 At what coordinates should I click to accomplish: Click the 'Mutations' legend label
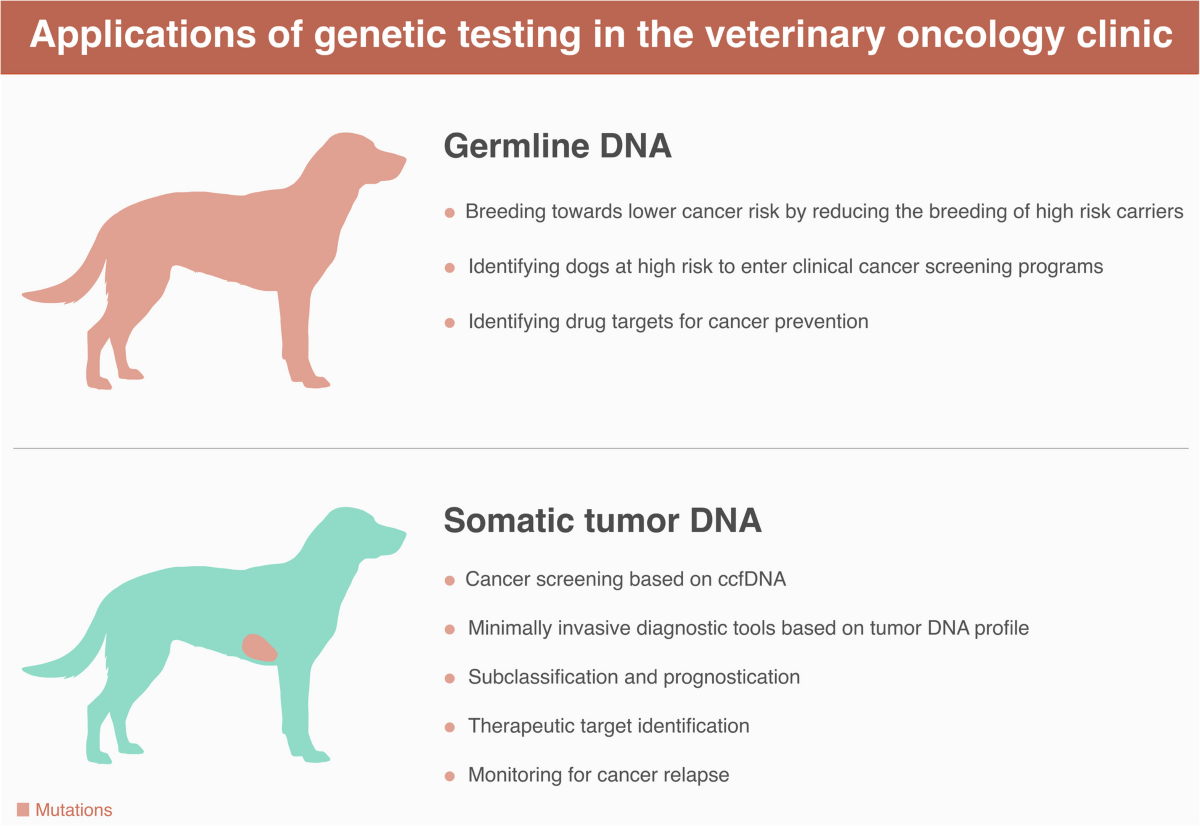tap(74, 810)
